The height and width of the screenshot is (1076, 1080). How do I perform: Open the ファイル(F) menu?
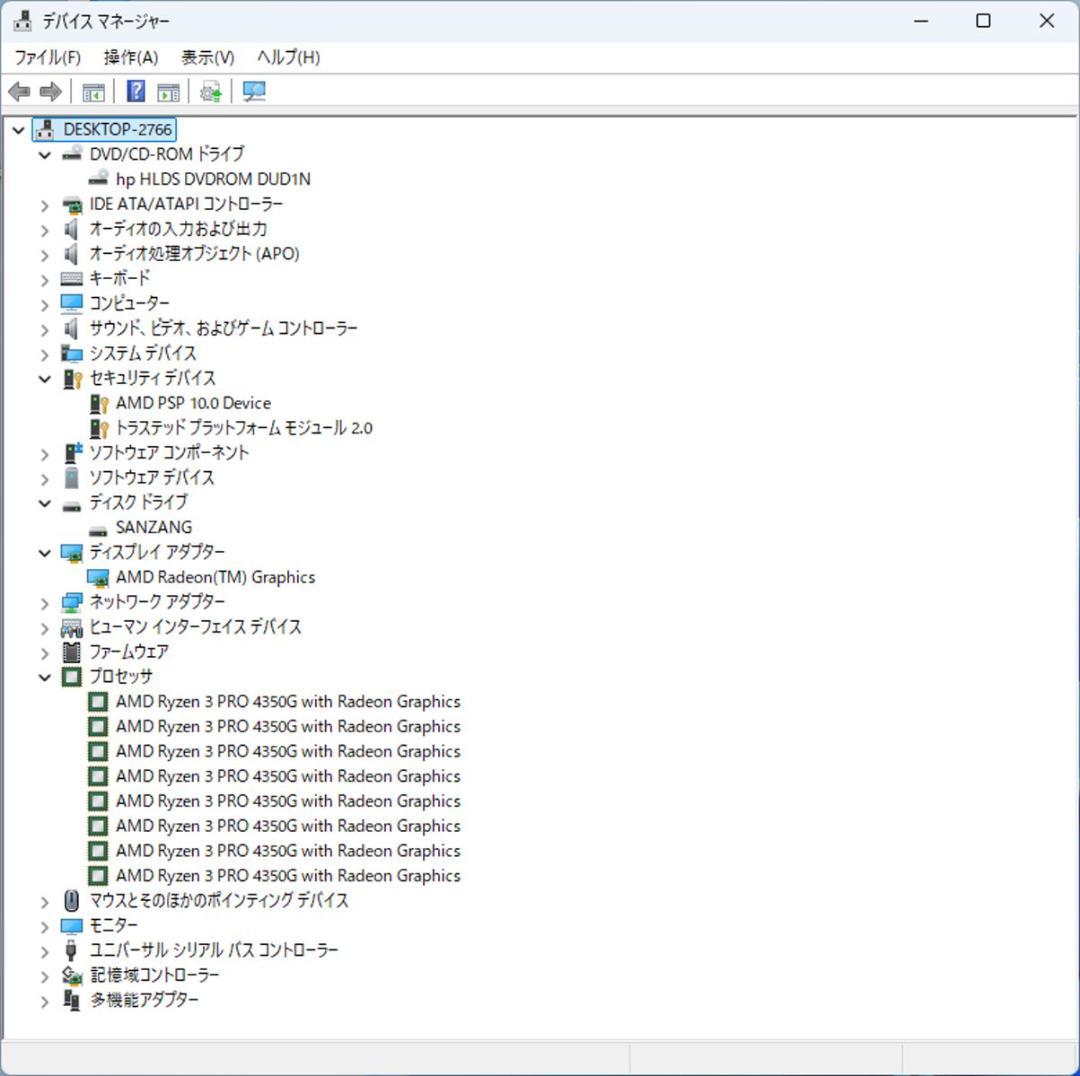click(x=47, y=57)
